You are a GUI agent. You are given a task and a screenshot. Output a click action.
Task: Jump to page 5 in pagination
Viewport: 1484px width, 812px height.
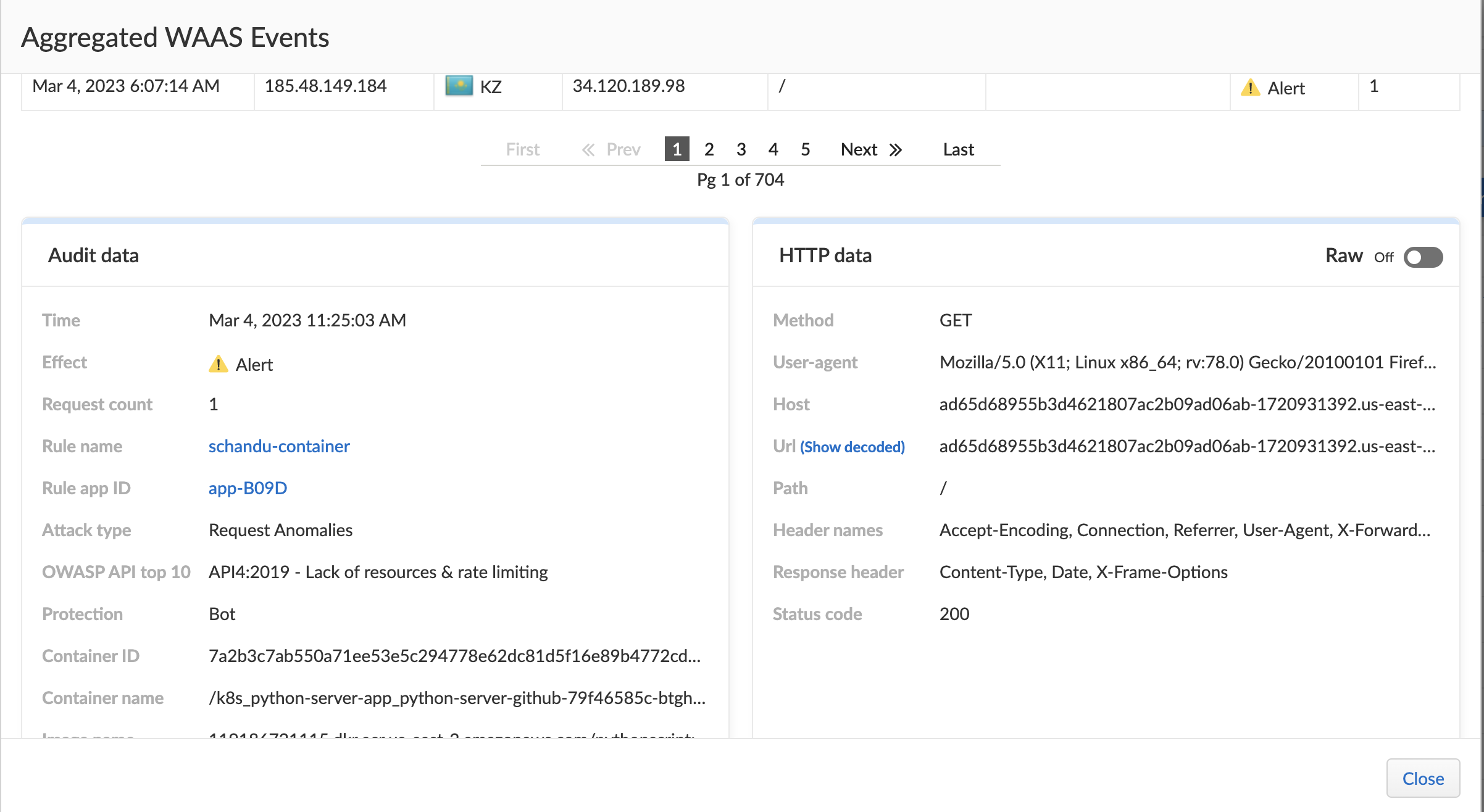[805, 149]
